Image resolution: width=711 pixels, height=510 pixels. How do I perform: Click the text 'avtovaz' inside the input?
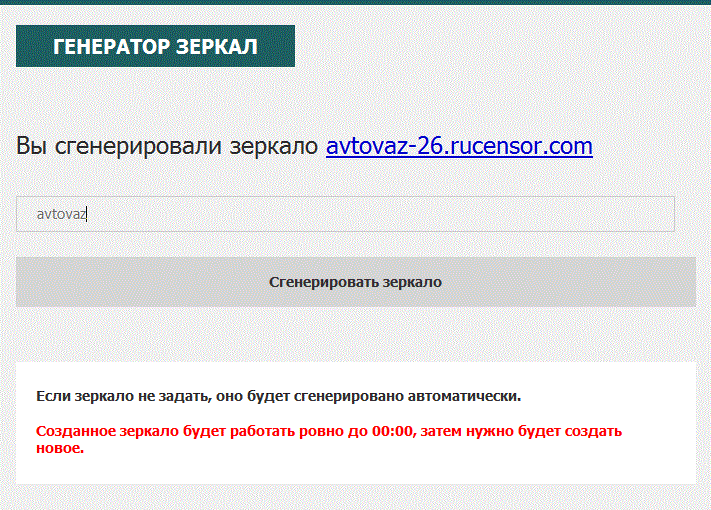pyautogui.click(x=61, y=214)
